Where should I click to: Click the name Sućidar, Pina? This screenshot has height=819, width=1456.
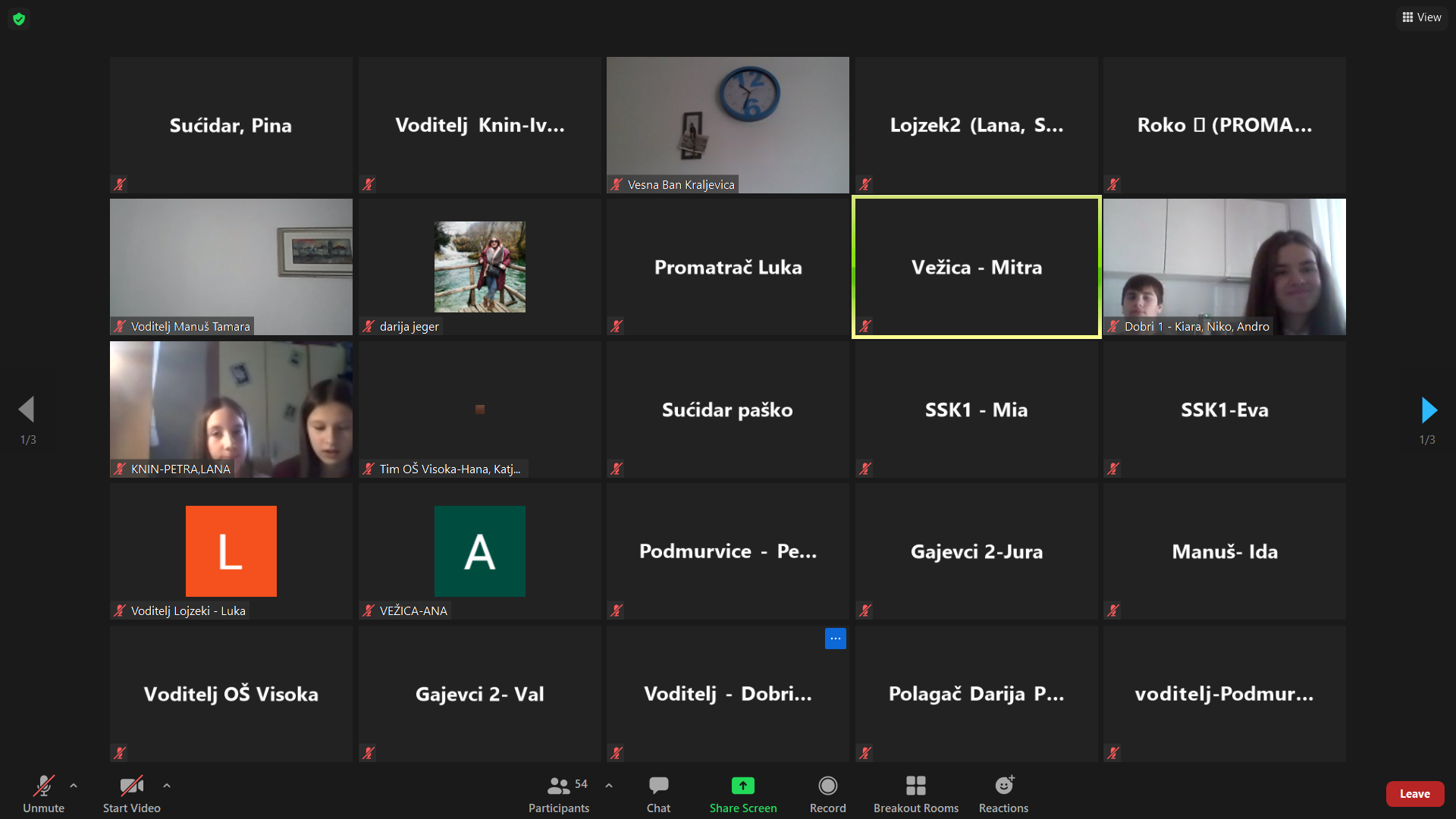(231, 126)
